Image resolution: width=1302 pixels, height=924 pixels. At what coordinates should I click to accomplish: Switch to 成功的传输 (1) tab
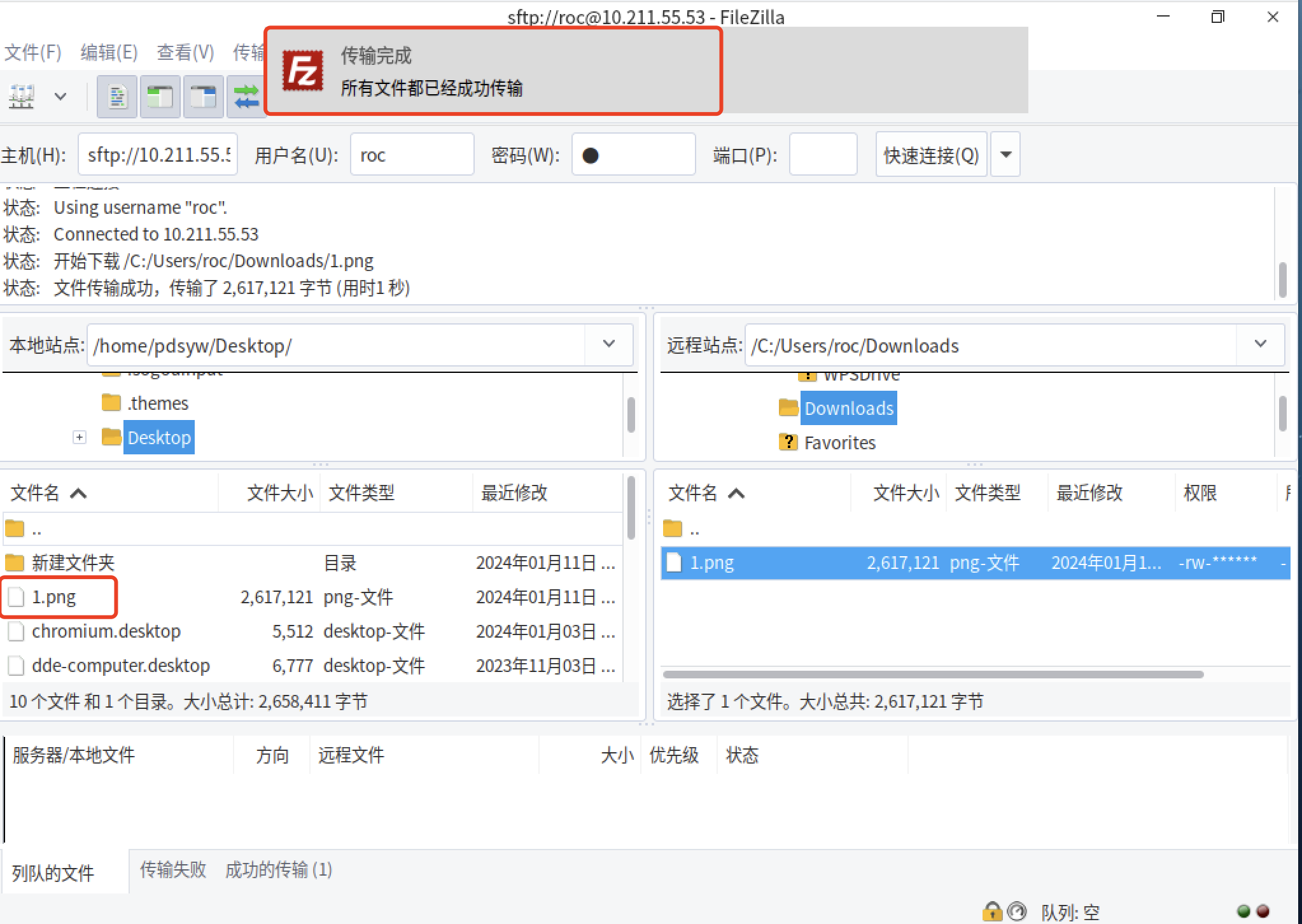[x=279, y=869]
